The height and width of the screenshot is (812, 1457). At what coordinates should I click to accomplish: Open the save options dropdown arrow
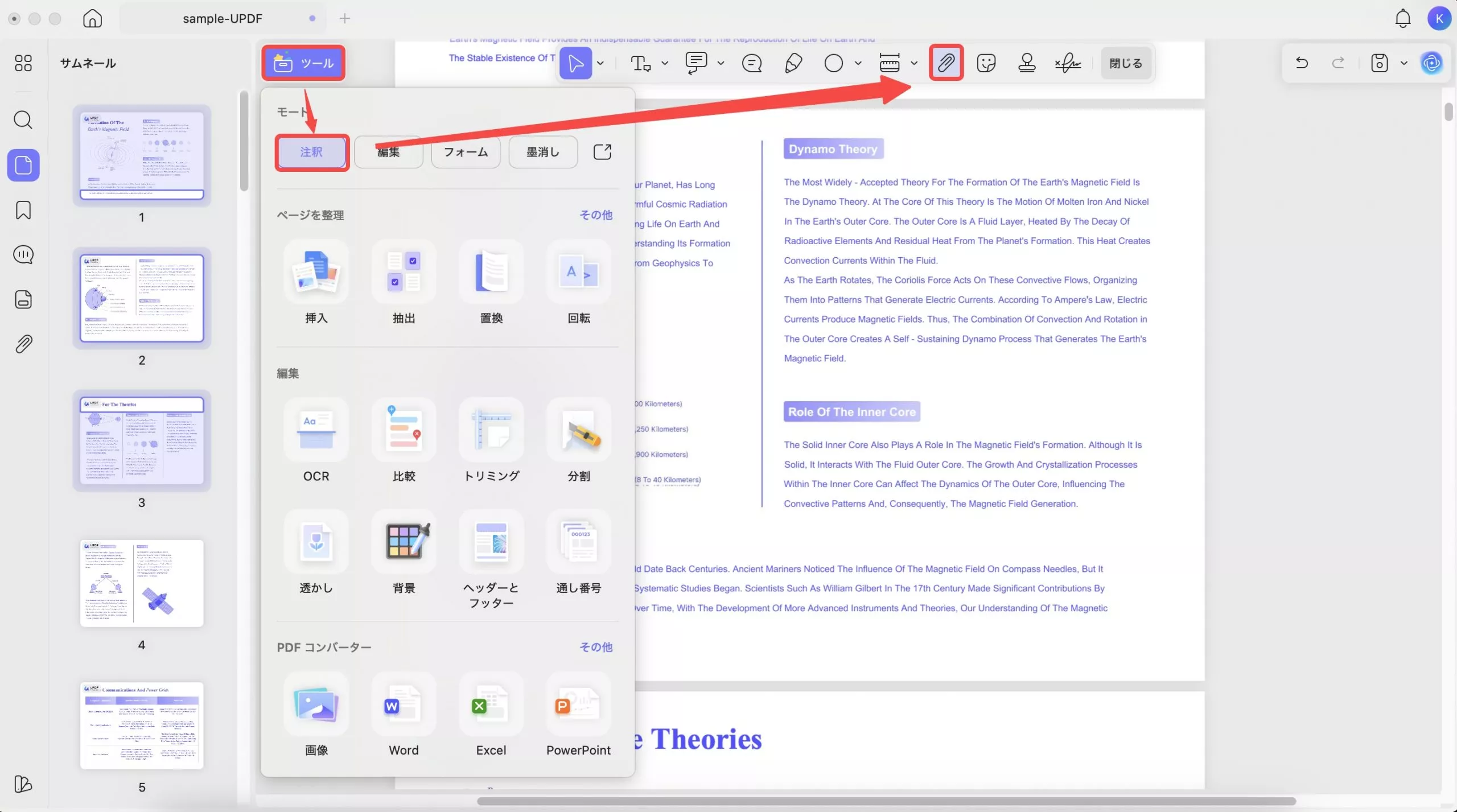coord(1404,63)
